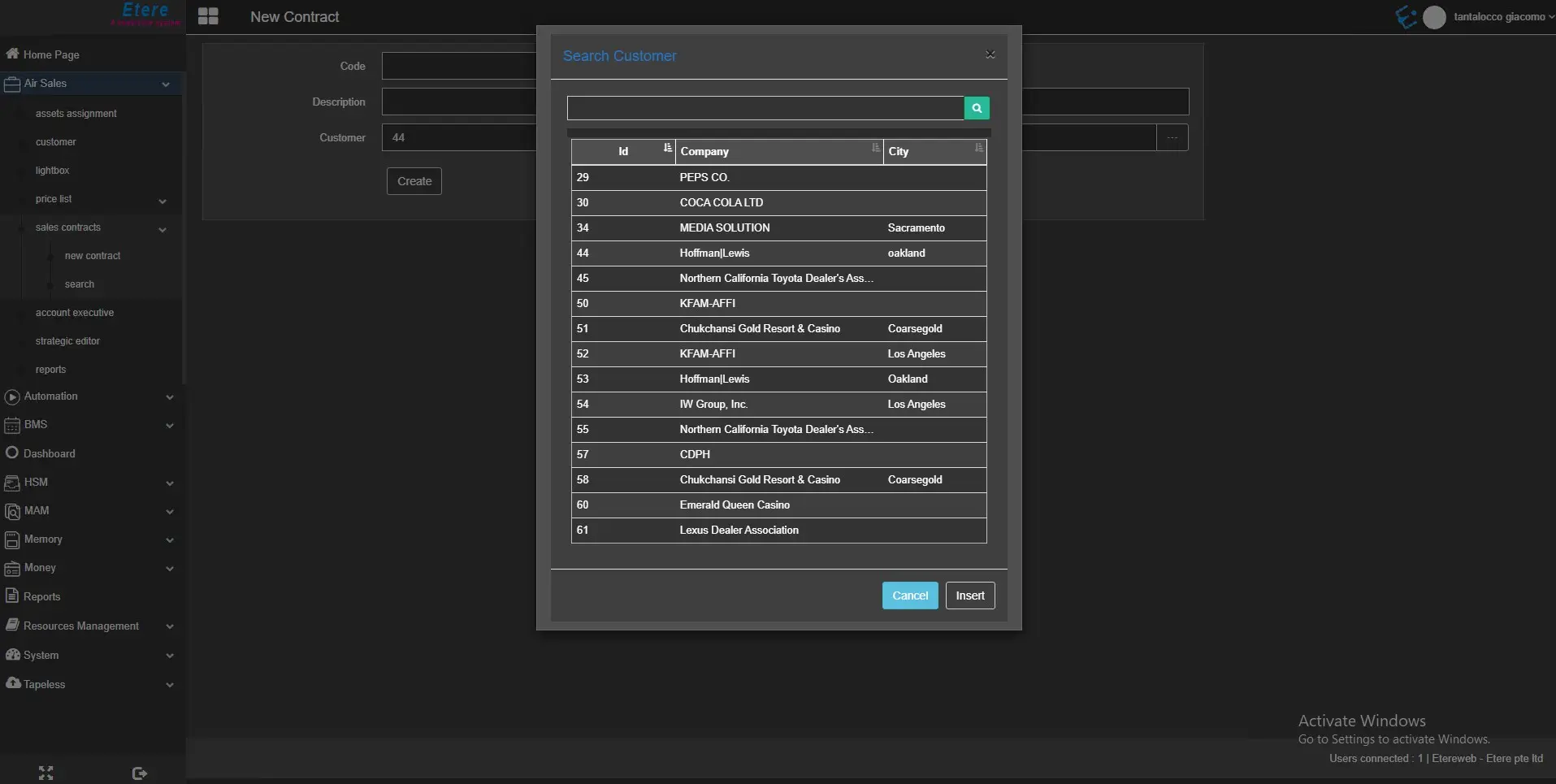Open the Home Page menu item

point(51,54)
